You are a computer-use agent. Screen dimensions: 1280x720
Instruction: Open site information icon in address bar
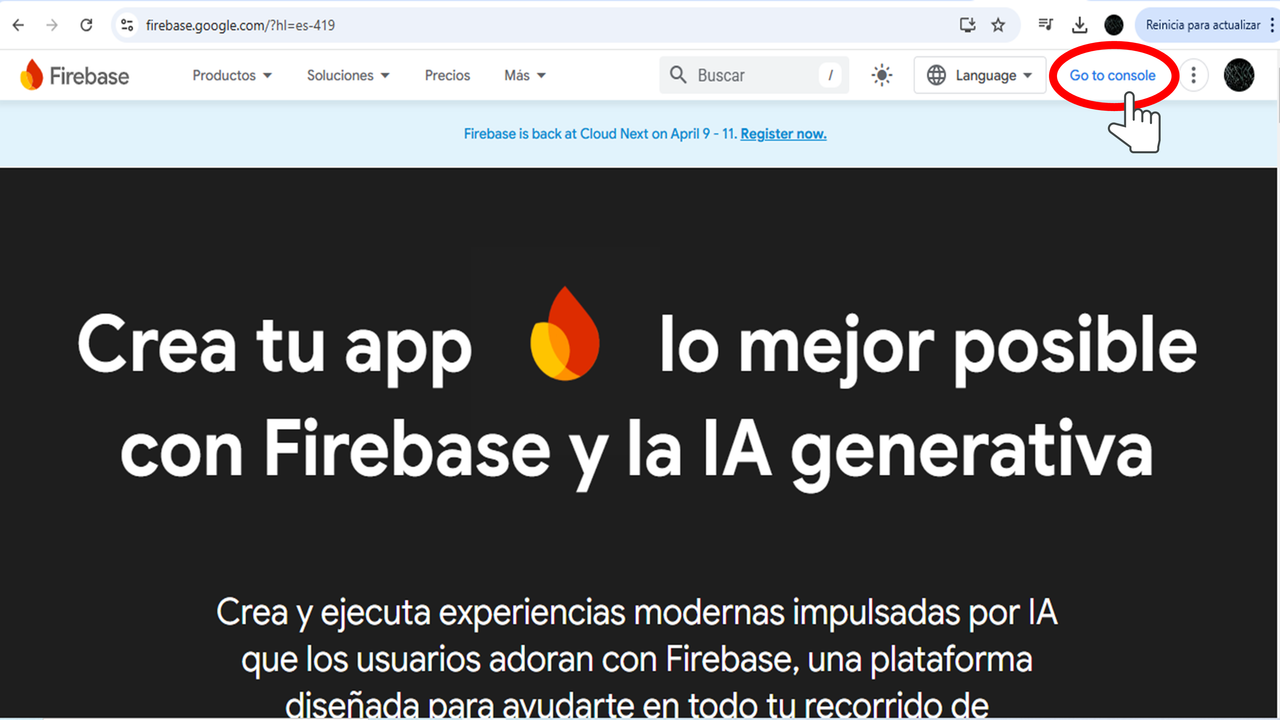click(127, 25)
